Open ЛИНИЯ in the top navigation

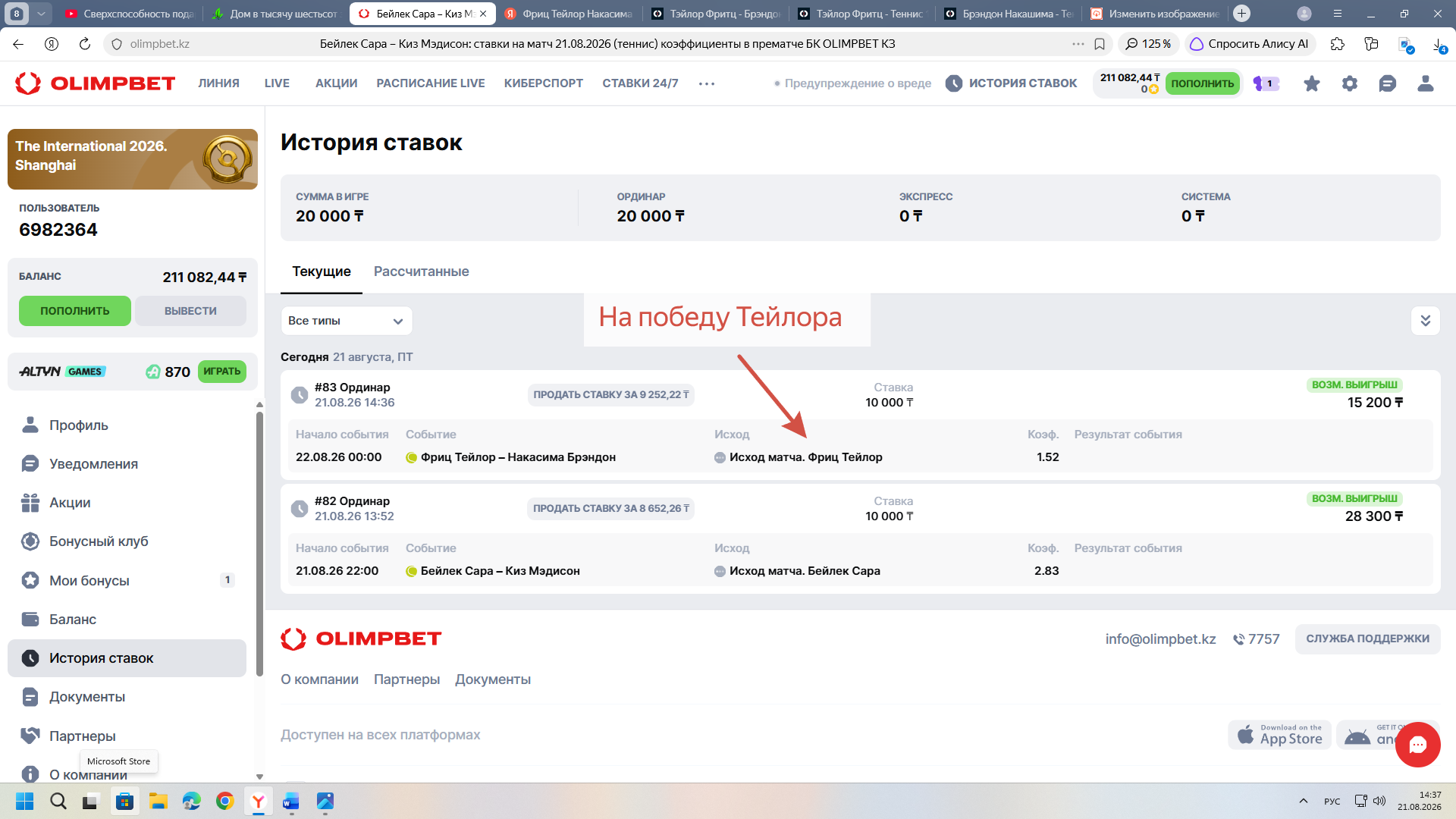(x=218, y=83)
